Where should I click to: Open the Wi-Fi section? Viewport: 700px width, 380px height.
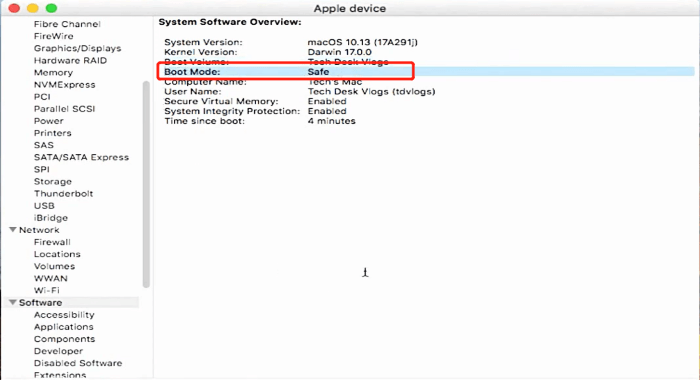coord(46,290)
